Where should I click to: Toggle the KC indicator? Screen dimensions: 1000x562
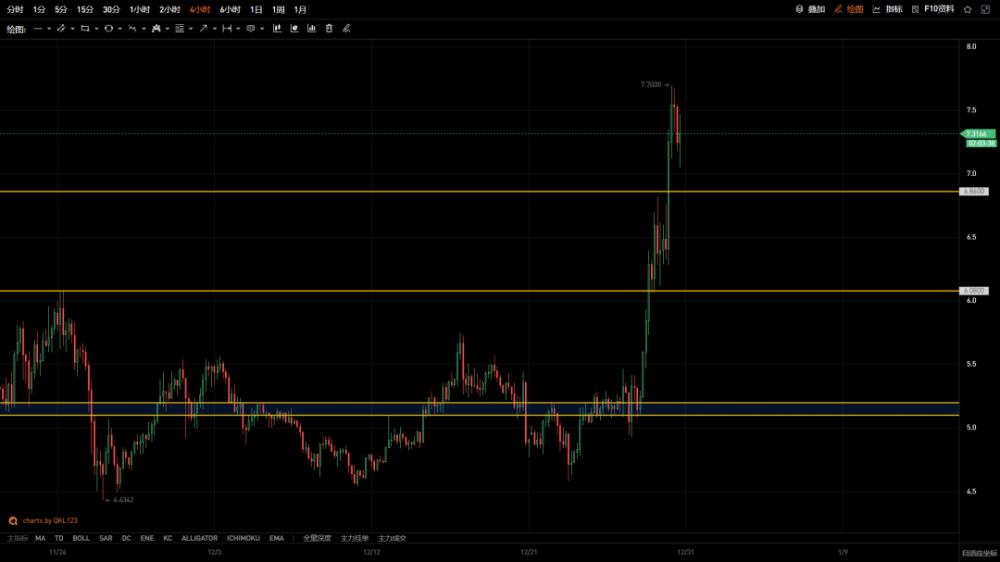(x=168, y=538)
